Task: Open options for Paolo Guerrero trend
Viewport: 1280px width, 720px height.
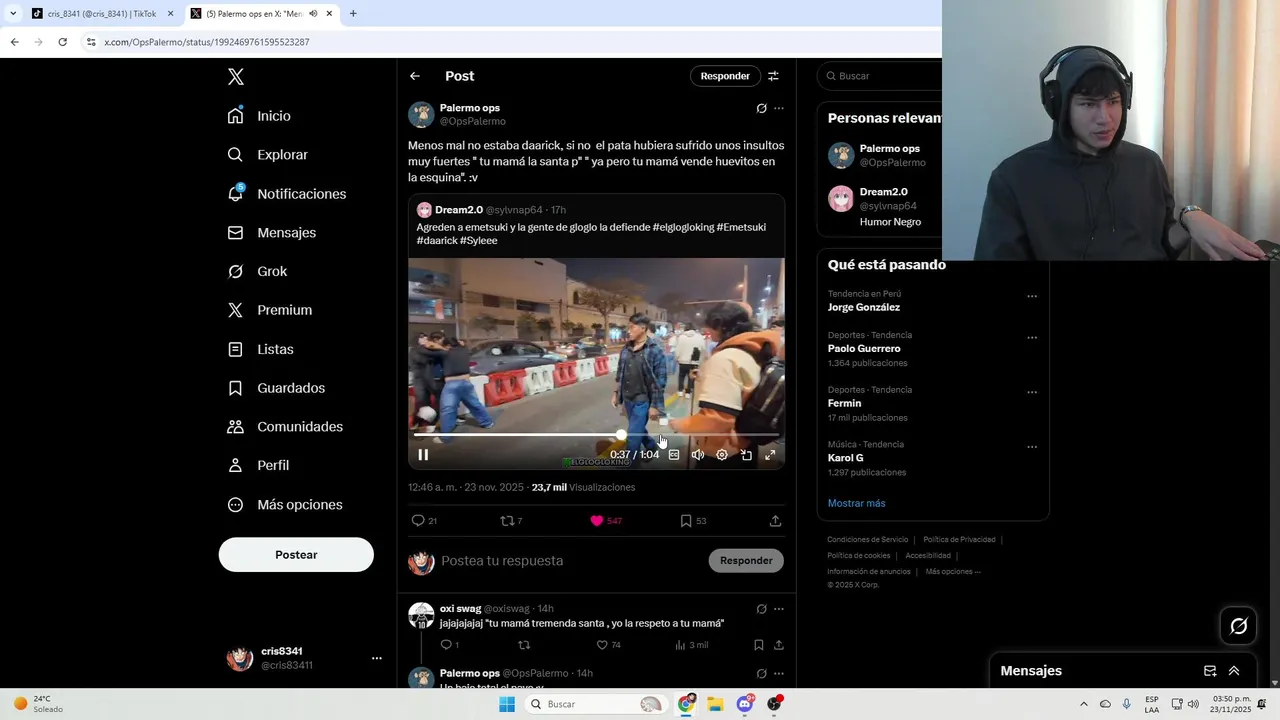Action: (1032, 338)
